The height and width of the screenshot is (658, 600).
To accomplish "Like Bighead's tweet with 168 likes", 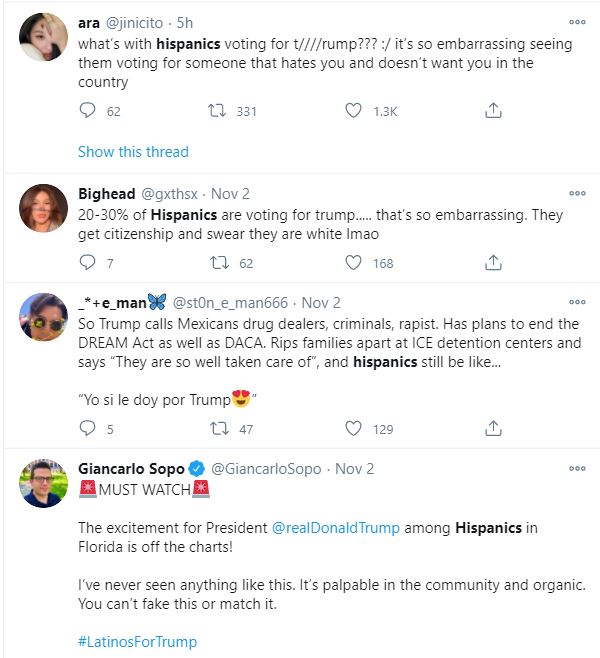I will pyautogui.click(x=353, y=263).
